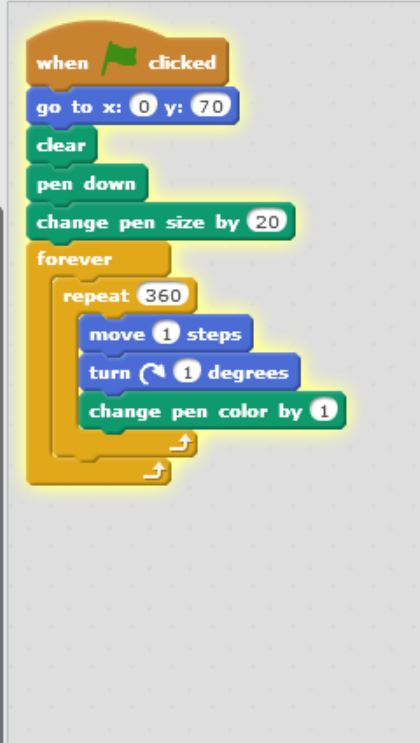
Task: Click the 'forever' block label
Action: [74, 259]
